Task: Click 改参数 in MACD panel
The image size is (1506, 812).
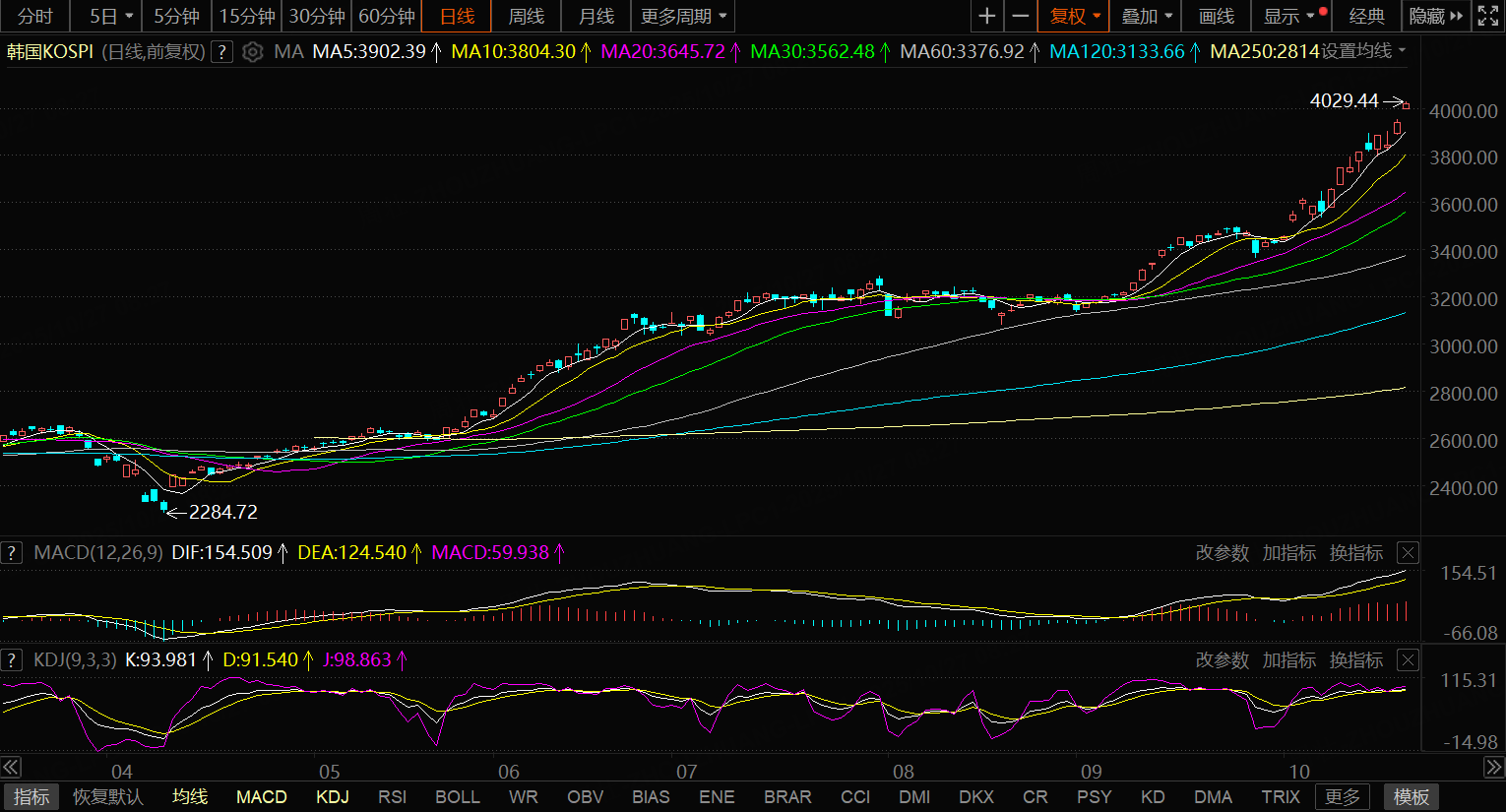Action: point(1223,553)
